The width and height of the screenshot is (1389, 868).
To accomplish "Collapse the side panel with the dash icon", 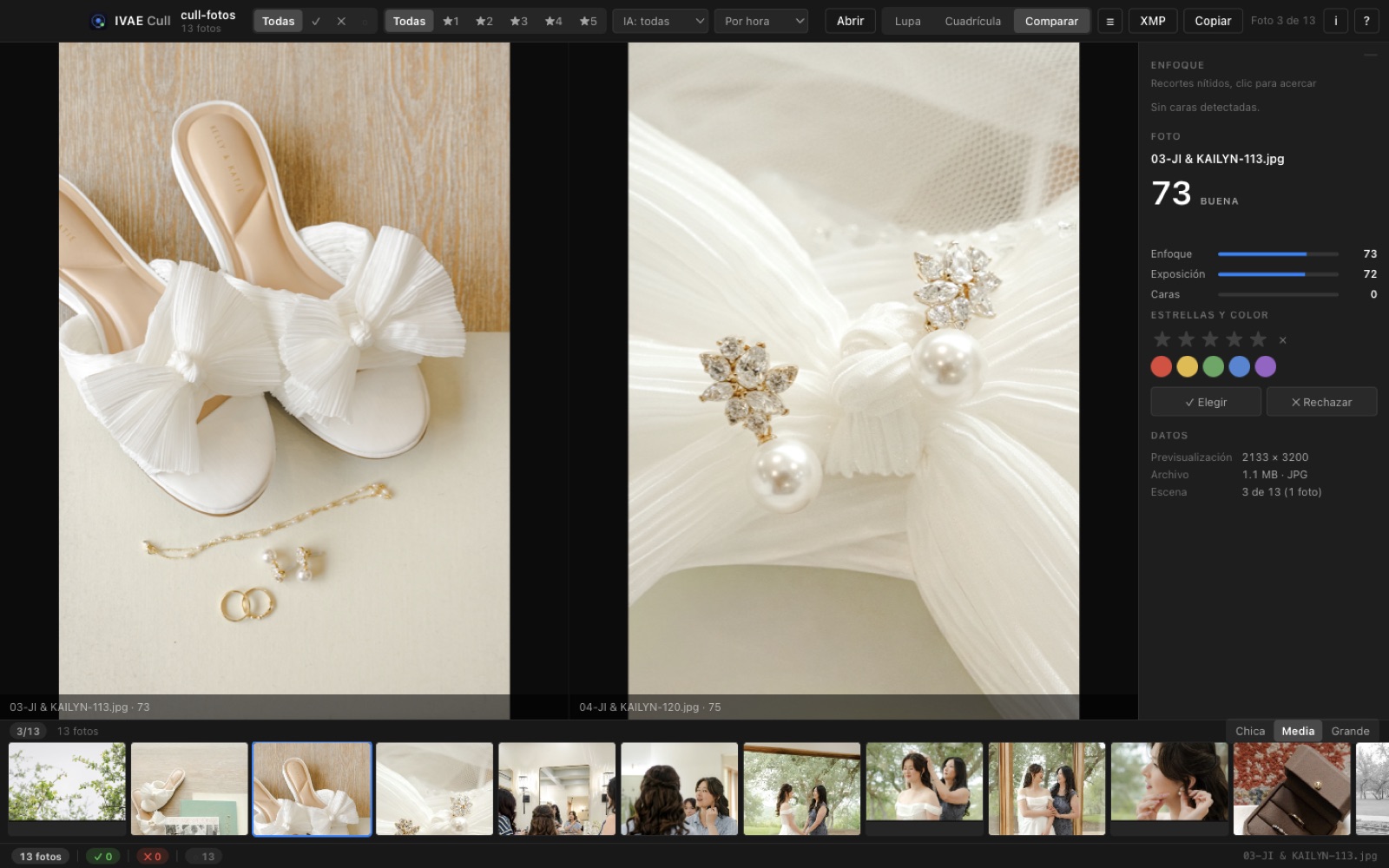I will (x=1370, y=56).
